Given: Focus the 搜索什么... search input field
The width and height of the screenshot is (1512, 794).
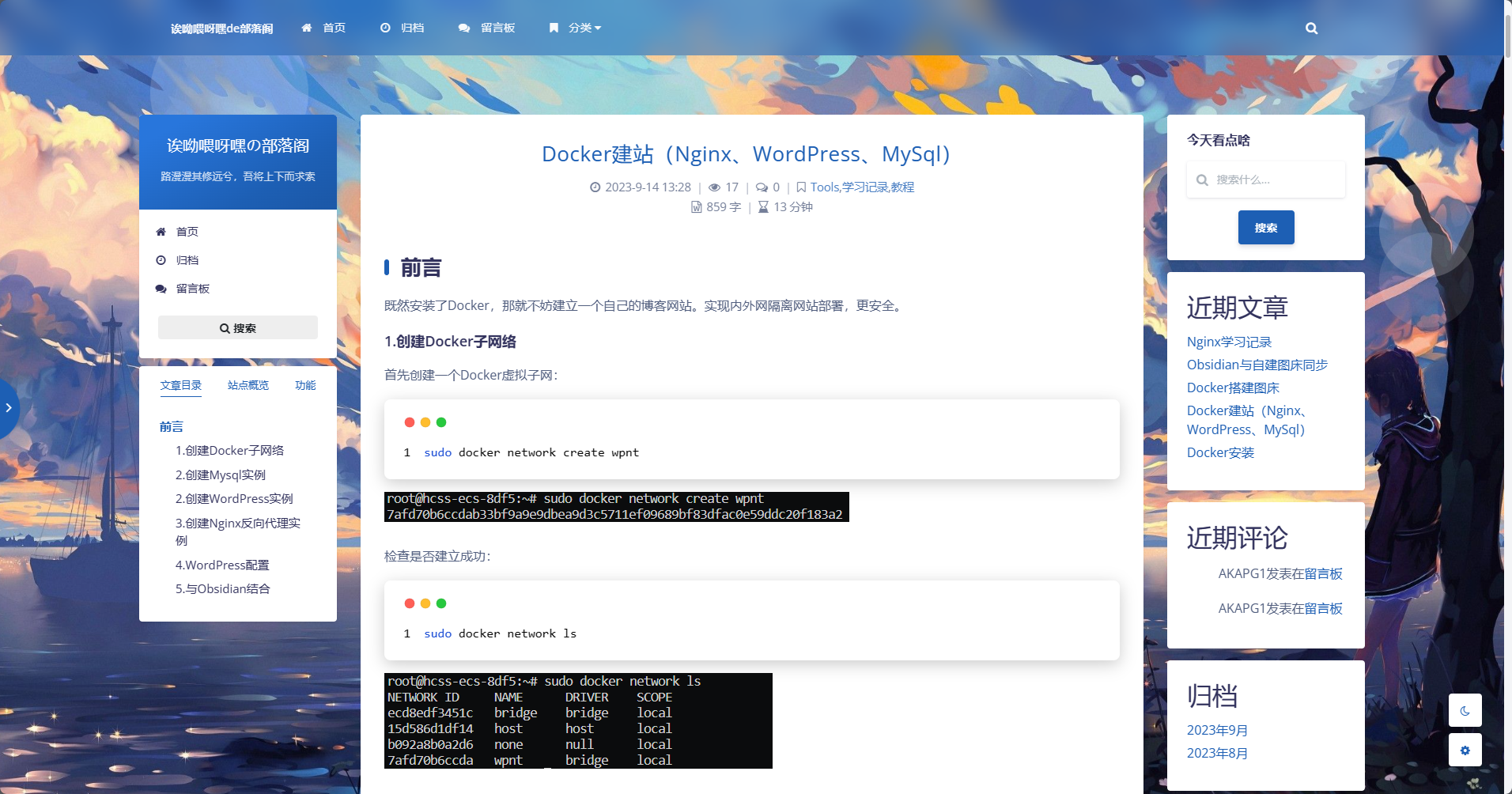Looking at the screenshot, I should (x=1265, y=180).
